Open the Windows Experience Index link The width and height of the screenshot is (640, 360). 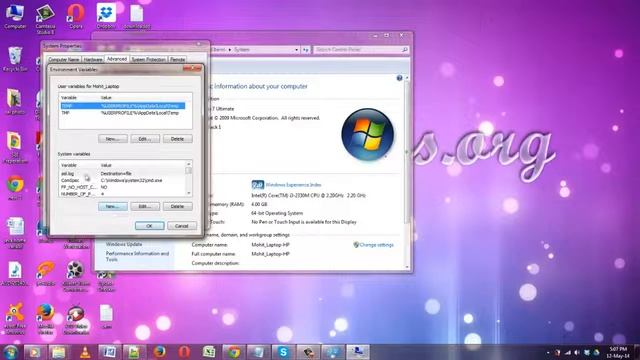tap(293, 185)
